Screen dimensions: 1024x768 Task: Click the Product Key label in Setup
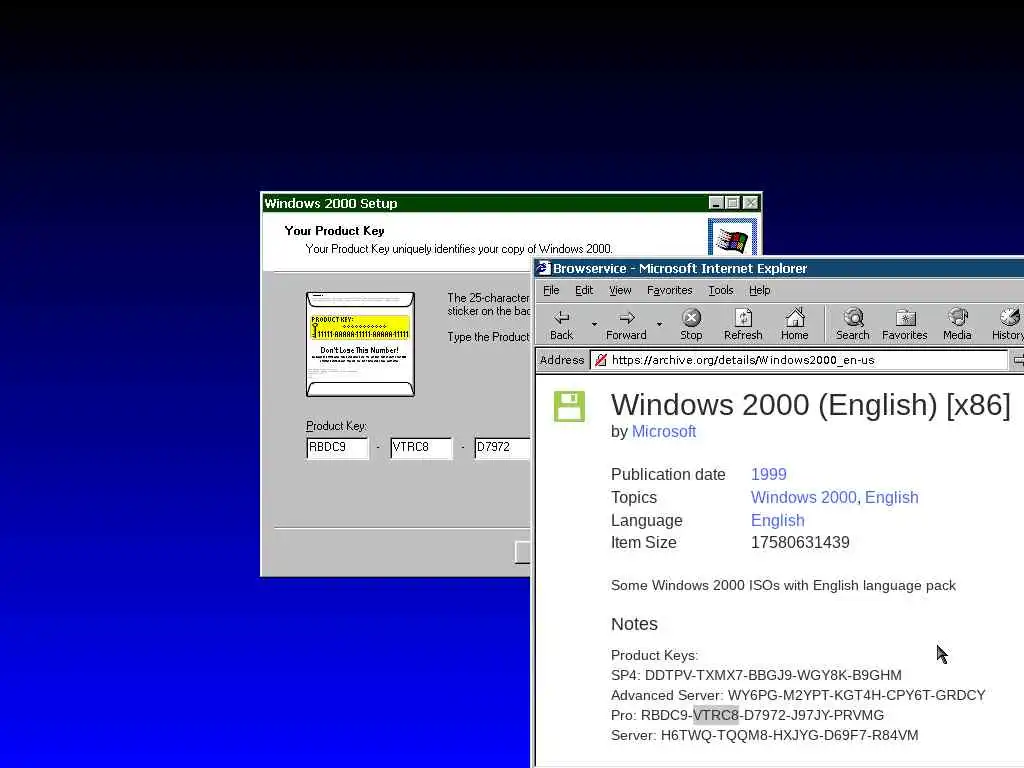(x=336, y=426)
